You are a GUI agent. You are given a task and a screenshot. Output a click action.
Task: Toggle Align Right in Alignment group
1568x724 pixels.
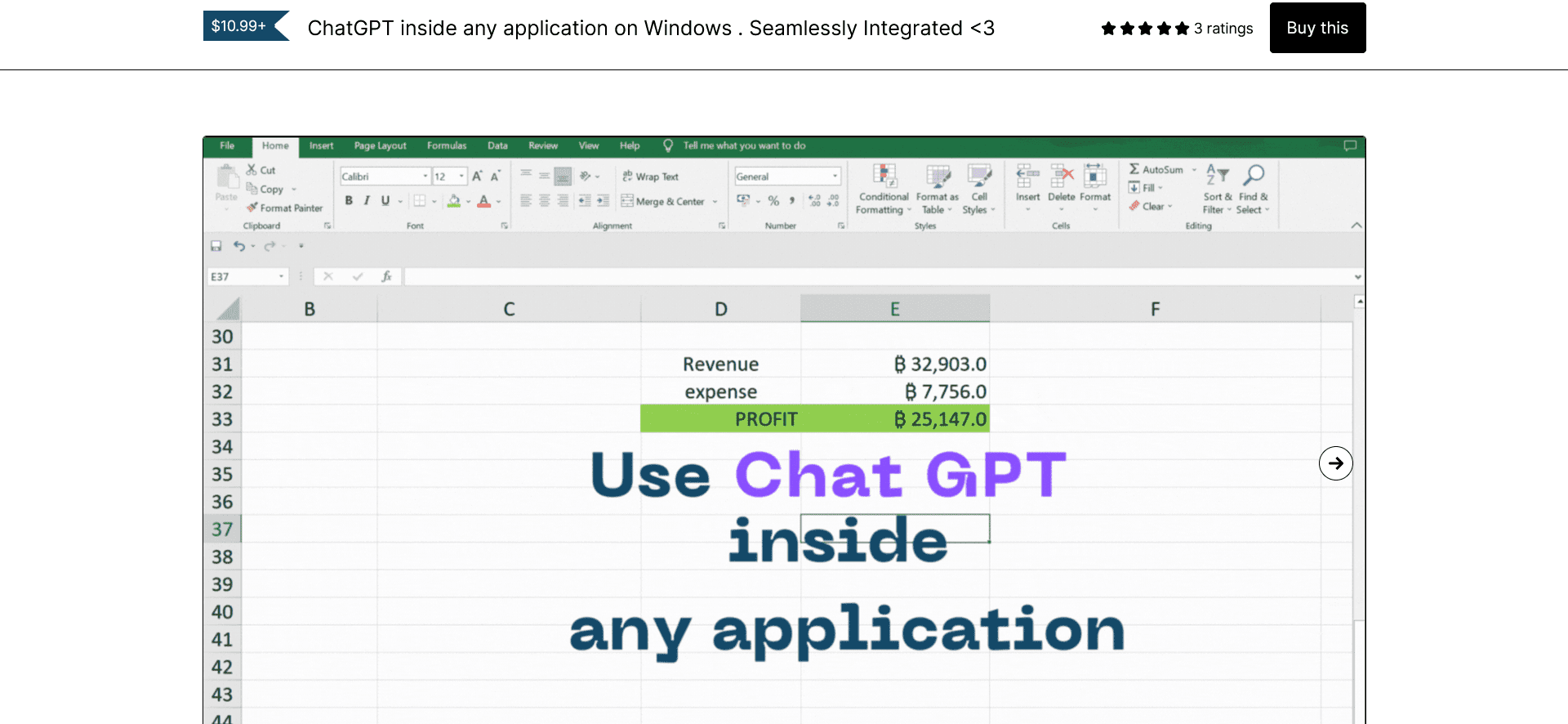(x=563, y=201)
